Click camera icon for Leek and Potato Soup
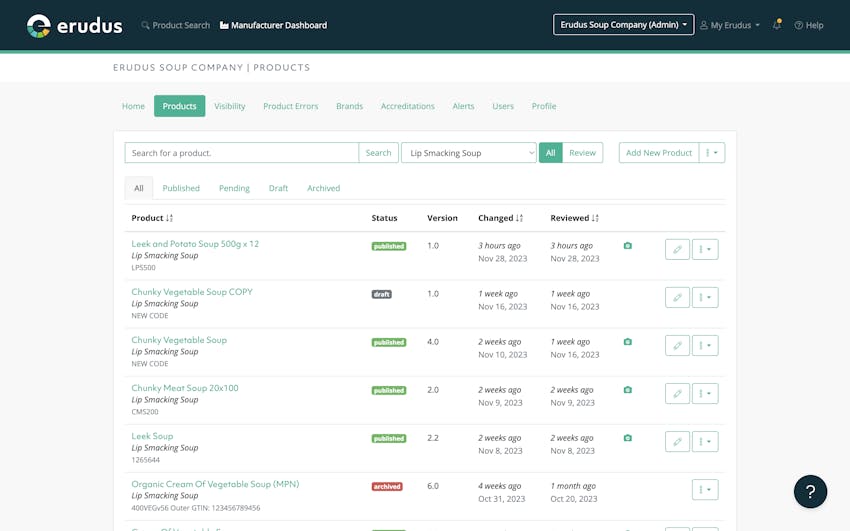The height and width of the screenshot is (531, 850). 628,245
